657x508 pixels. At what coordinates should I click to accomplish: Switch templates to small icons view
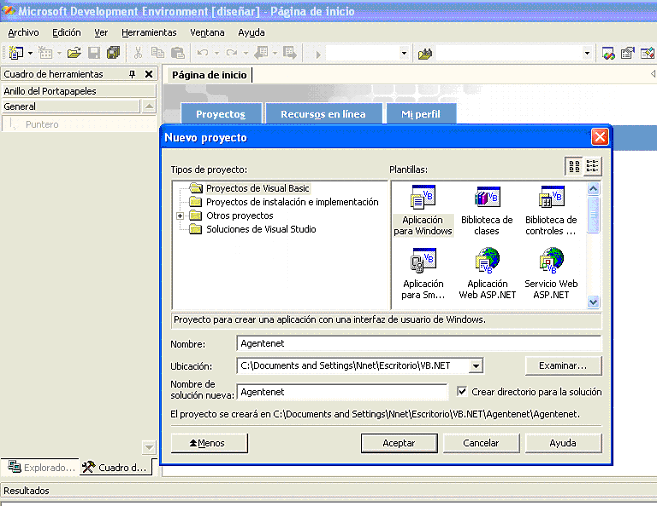coord(592,166)
